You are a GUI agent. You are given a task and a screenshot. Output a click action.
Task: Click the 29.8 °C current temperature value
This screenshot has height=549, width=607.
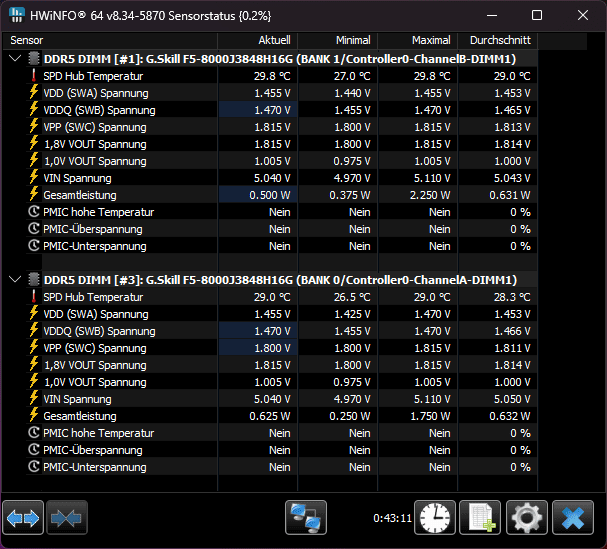coord(272,76)
